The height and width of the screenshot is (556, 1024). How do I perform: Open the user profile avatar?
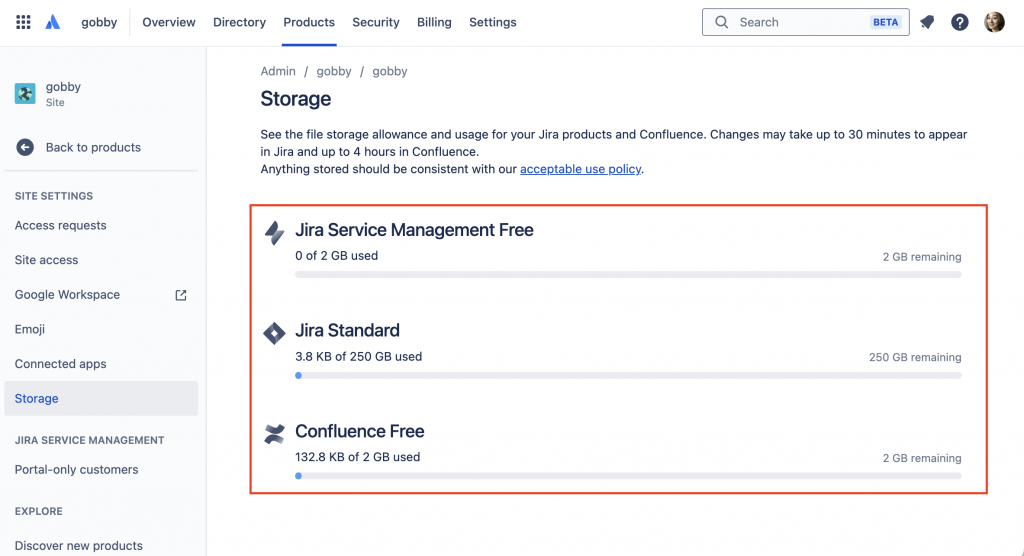click(994, 22)
